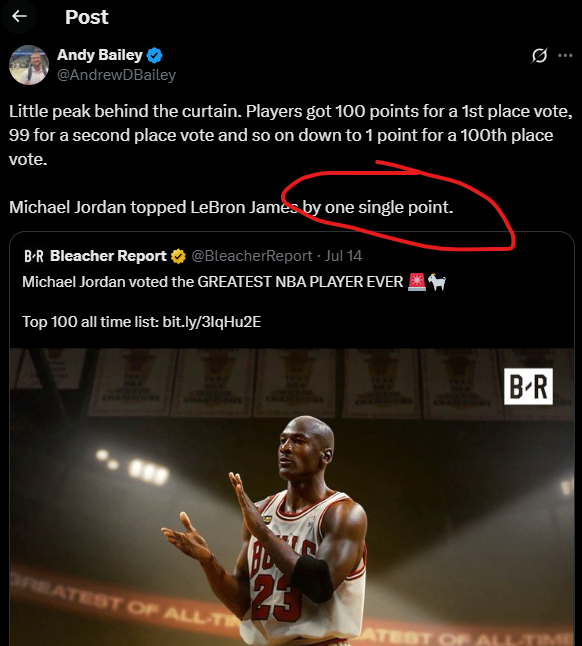Click the Grok slashed-circle icon
Viewport: 582px width, 646px height.
pyautogui.click(x=539, y=55)
